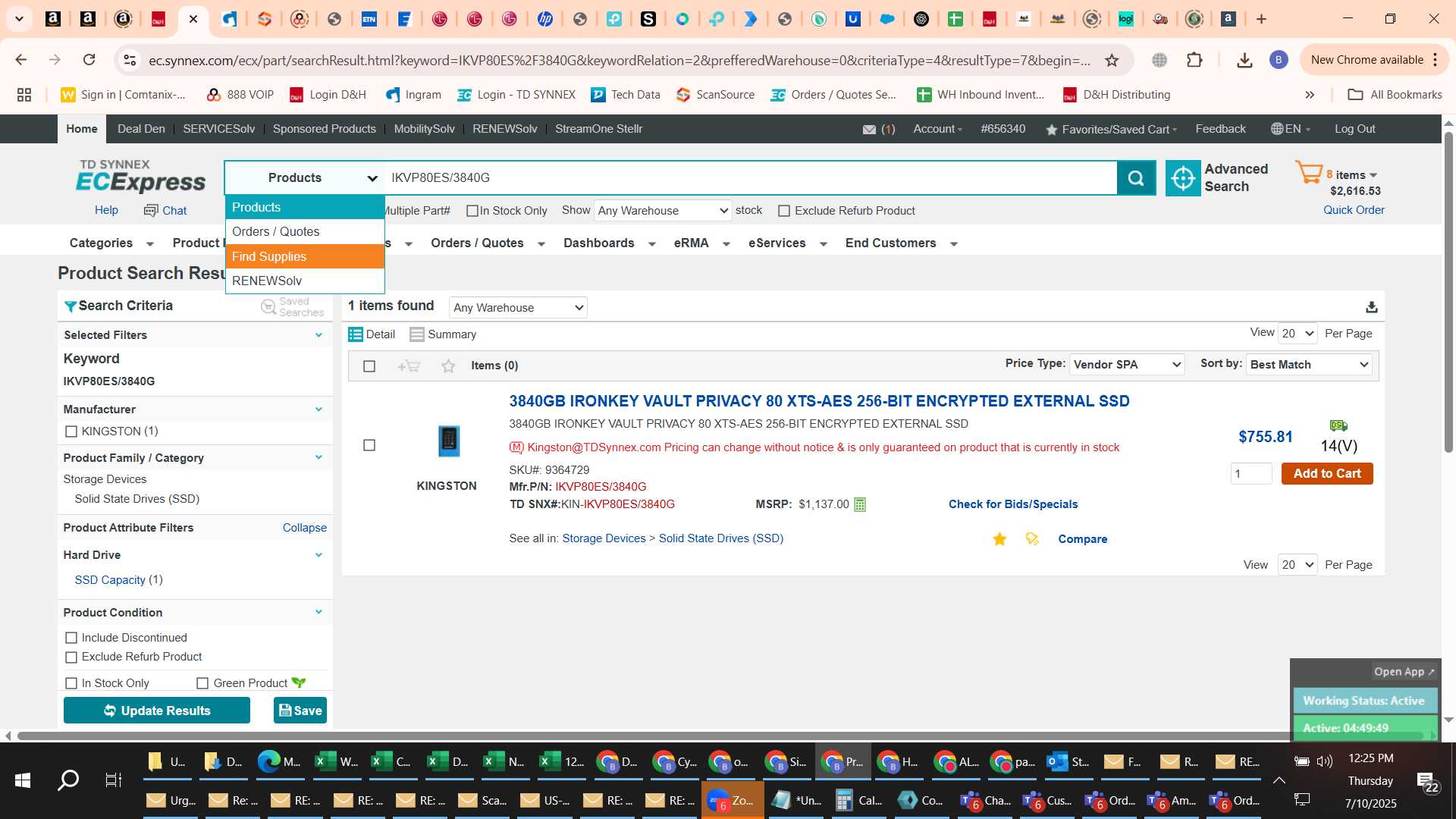The height and width of the screenshot is (819, 1456).
Task: Select RENEWSolv in dropdown list
Action: tap(305, 281)
